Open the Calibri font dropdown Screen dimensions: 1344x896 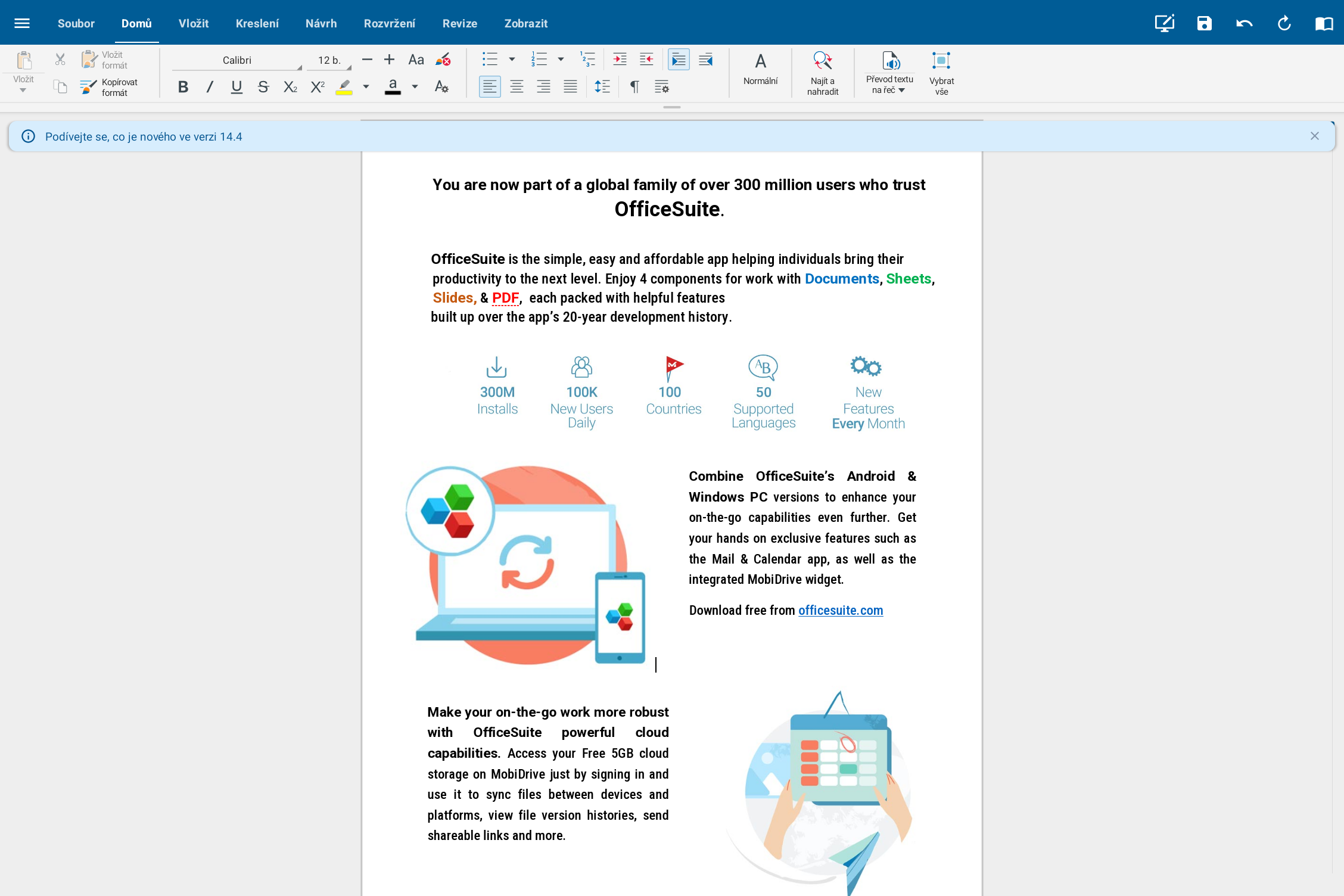[237, 60]
